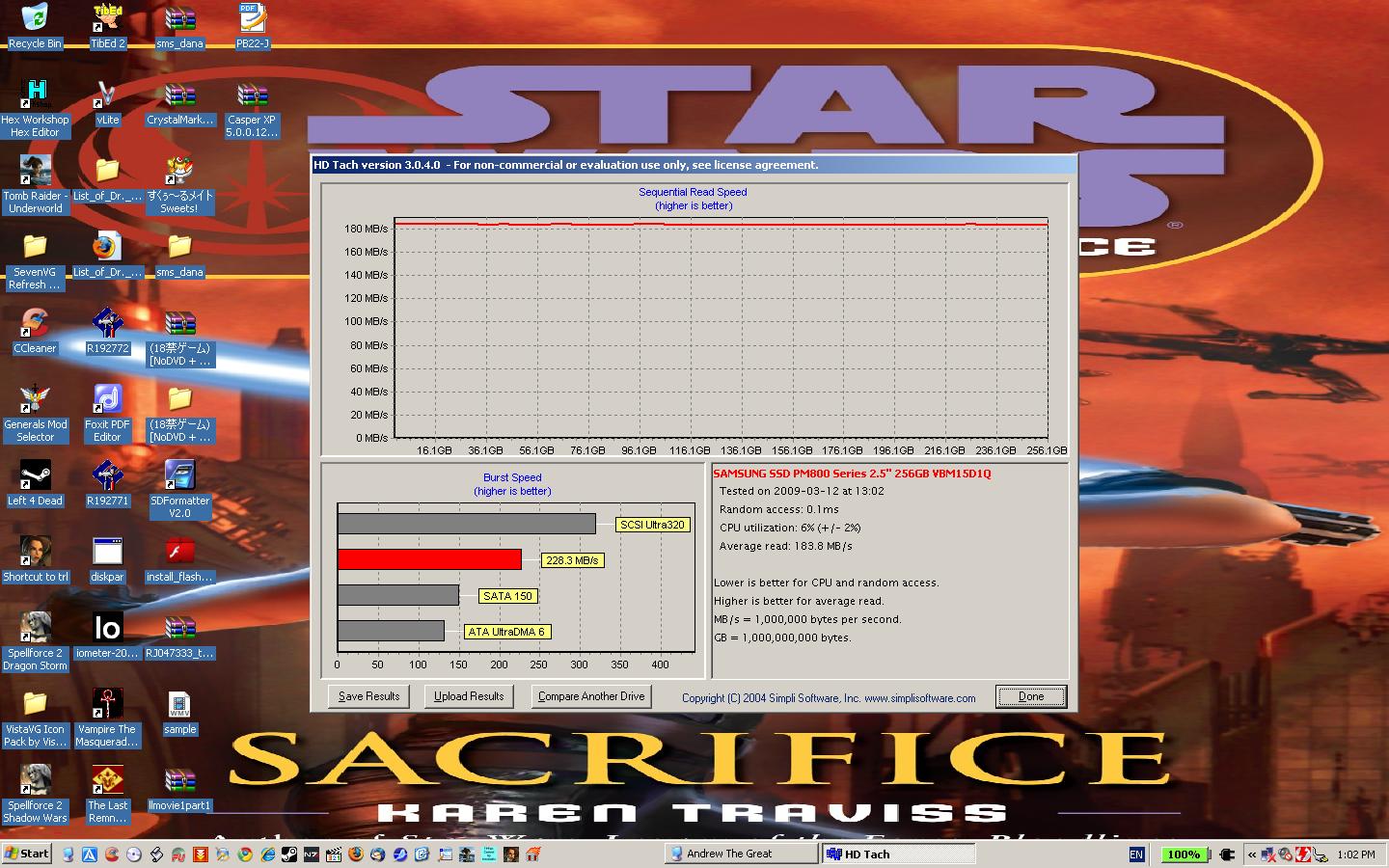Viewport: 1389px width, 868px height.
Task: Select the iometer installer icon
Action: [x=108, y=636]
